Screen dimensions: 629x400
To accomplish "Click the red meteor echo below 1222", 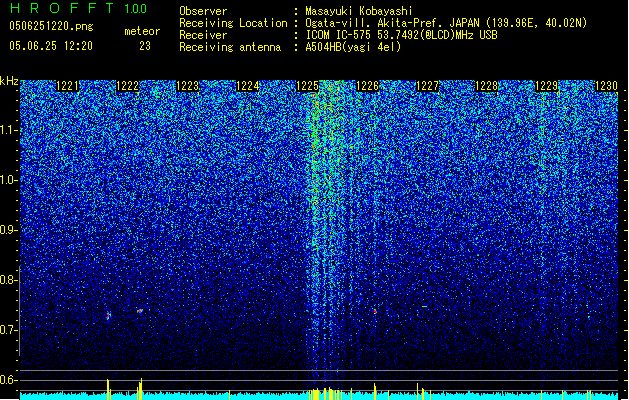I will tap(140, 311).
